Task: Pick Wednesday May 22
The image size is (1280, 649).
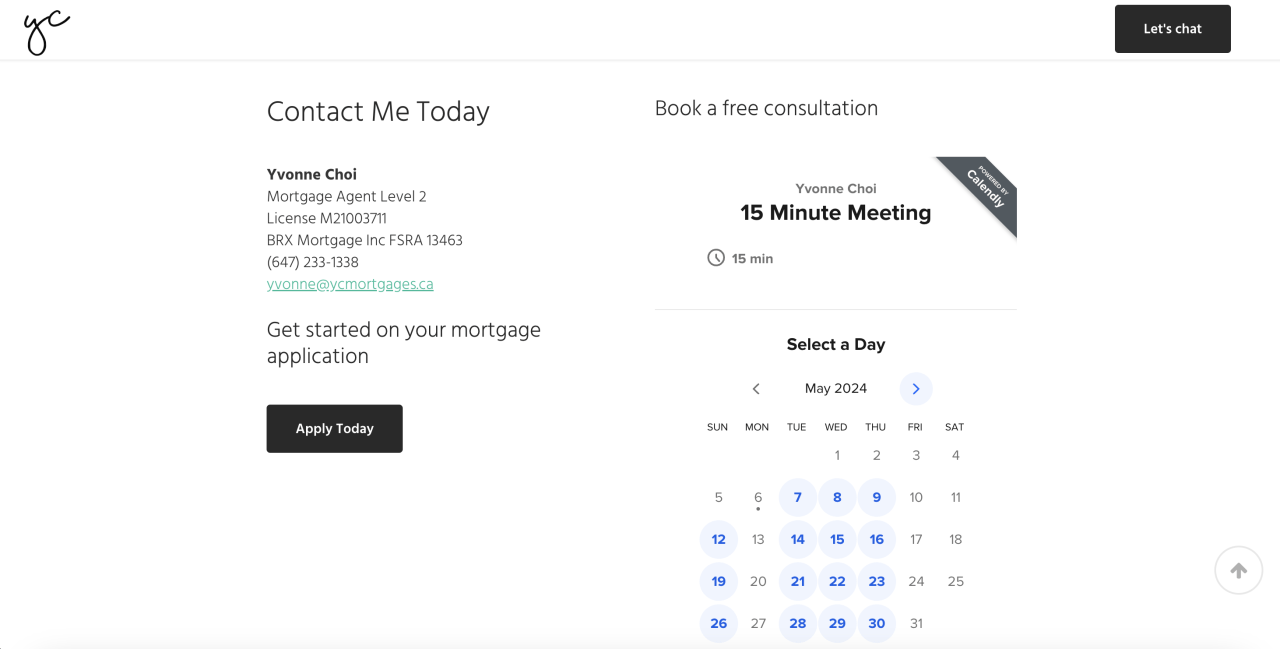Action: [x=837, y=581]
